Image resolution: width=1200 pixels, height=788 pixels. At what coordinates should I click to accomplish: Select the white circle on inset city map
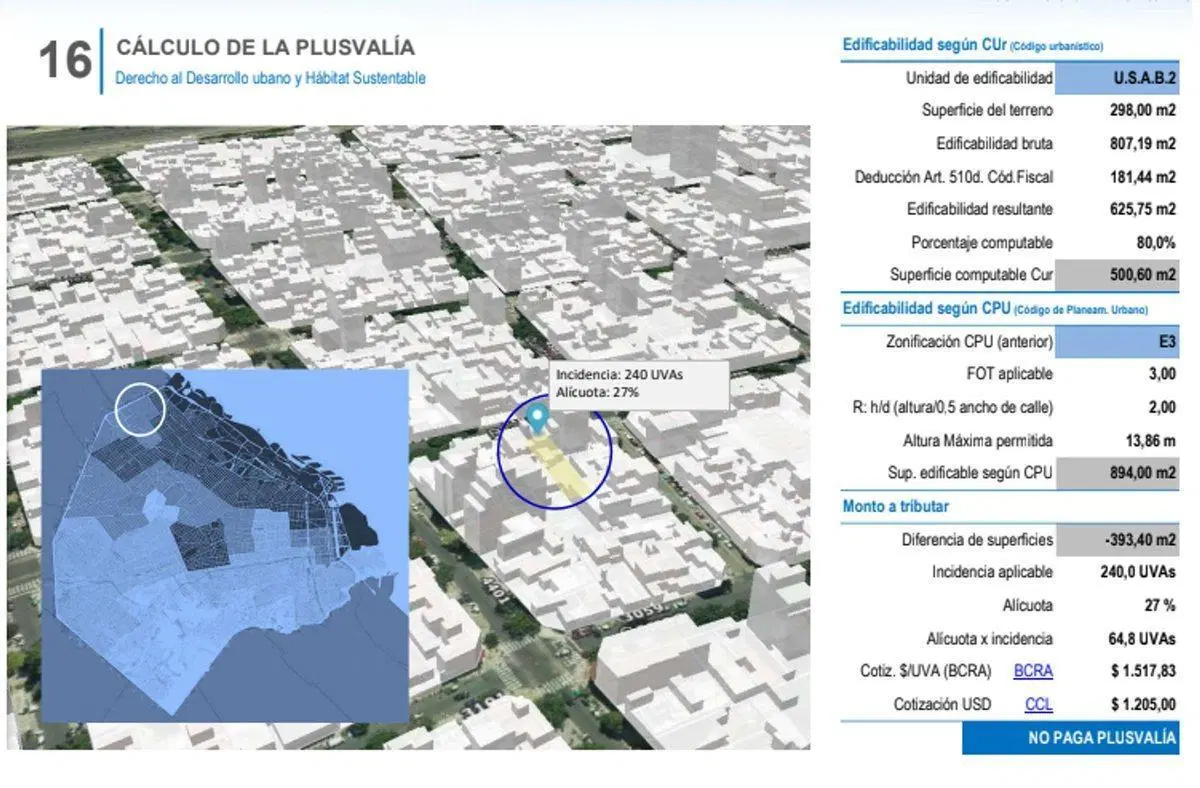[x=140, y=408]
